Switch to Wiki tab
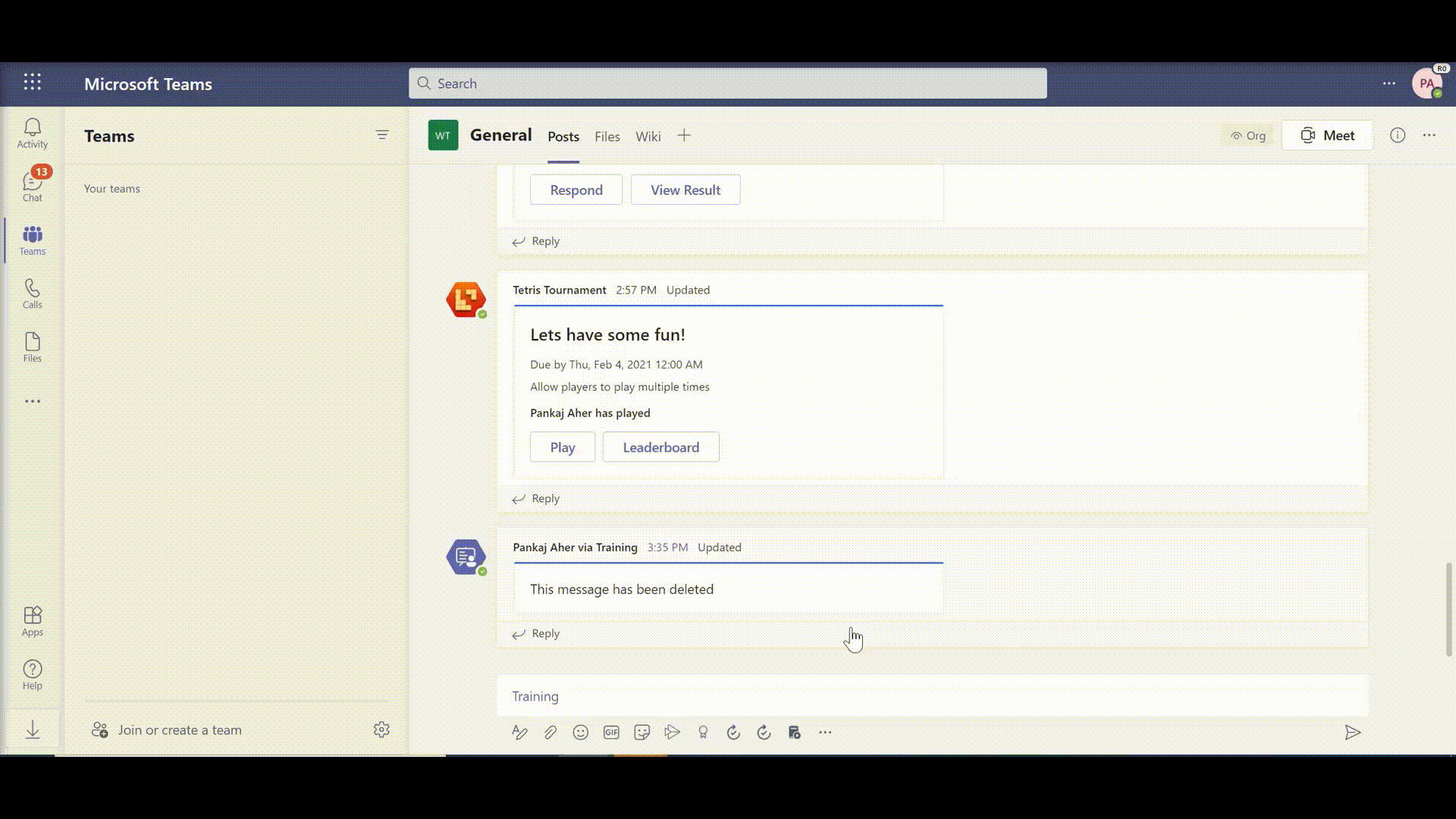Image resolution: width=1456 pixels, height=819 pixels. point(648,136)
